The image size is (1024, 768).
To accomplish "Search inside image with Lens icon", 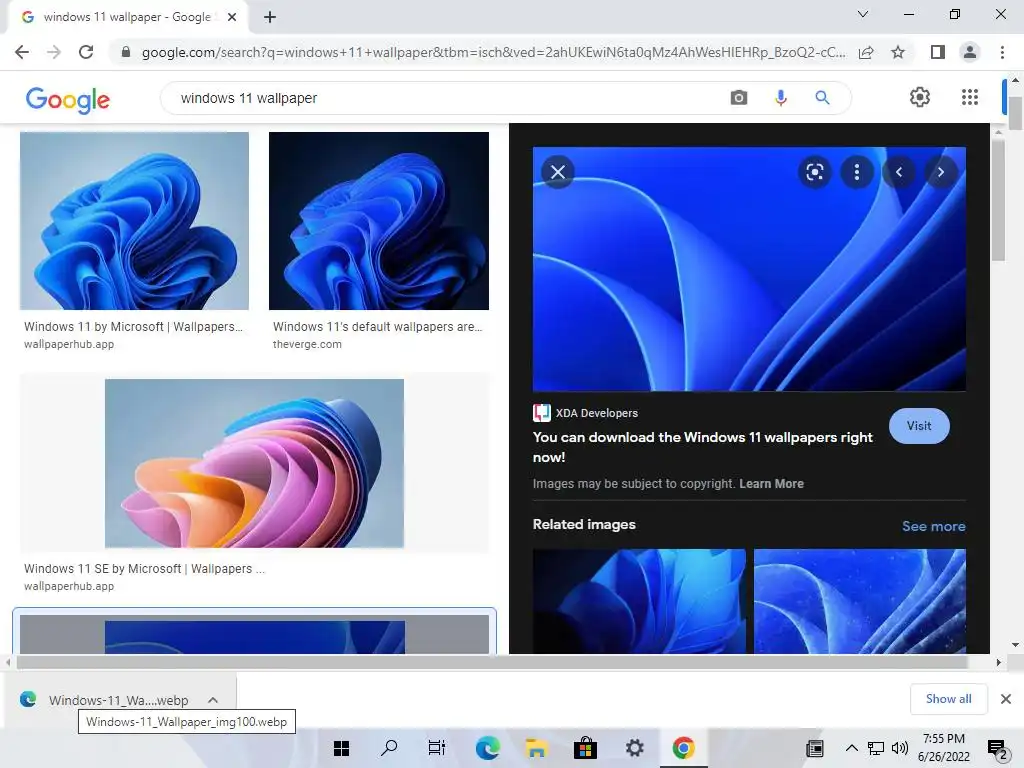I will click(814, 172).
